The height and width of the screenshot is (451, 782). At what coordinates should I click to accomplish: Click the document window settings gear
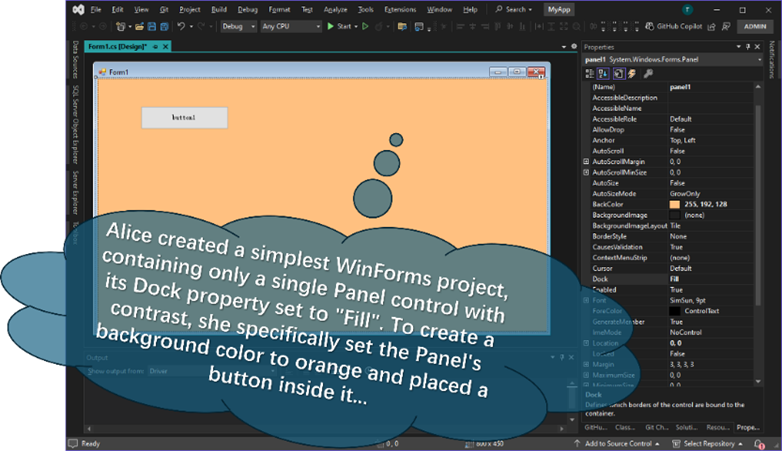click(x=574, y=46)
